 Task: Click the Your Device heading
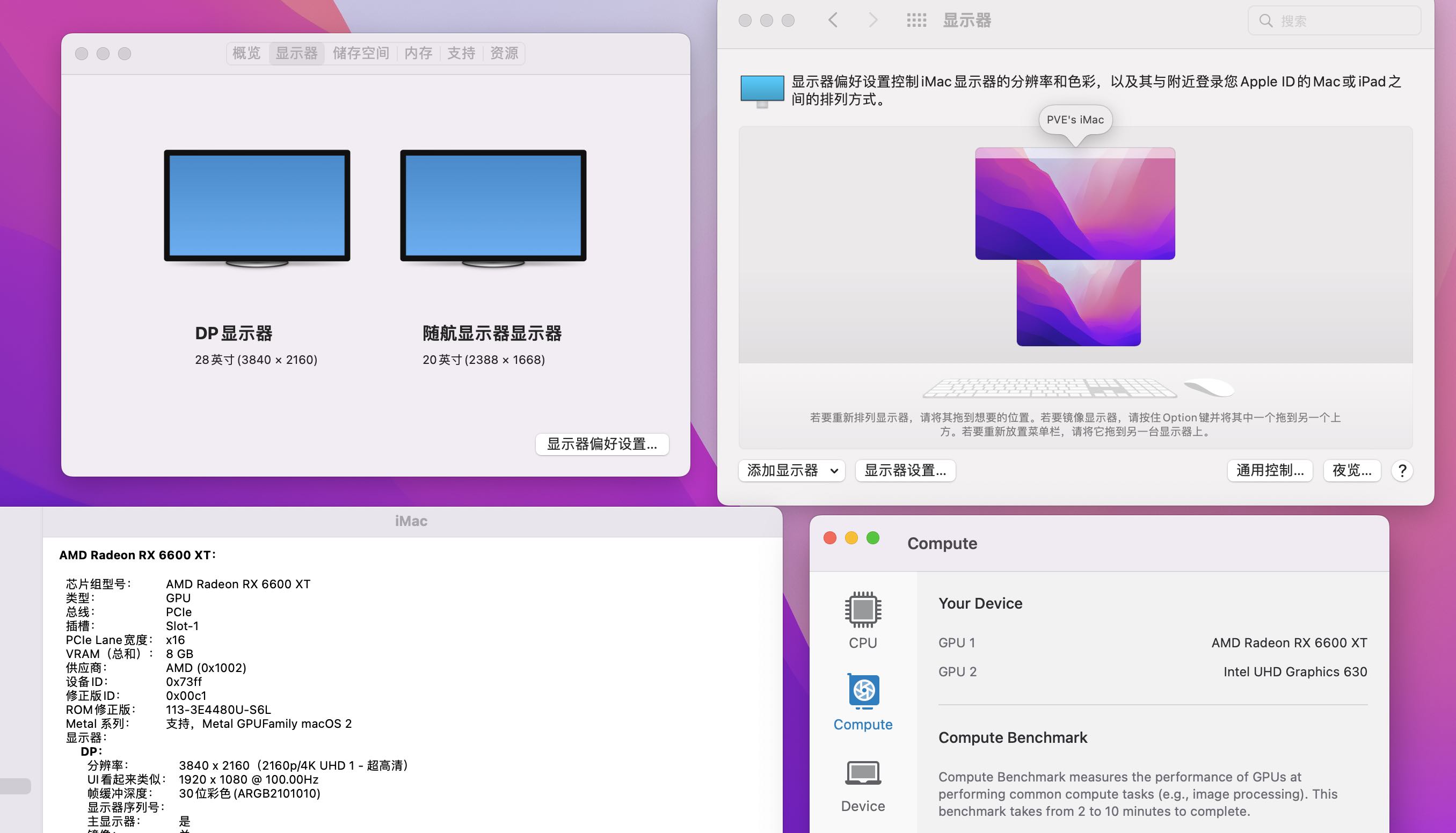coord(980,604)
